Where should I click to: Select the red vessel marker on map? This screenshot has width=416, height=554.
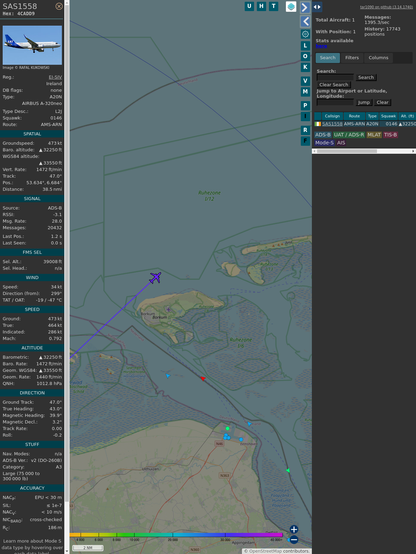click(x=203, y=379)
